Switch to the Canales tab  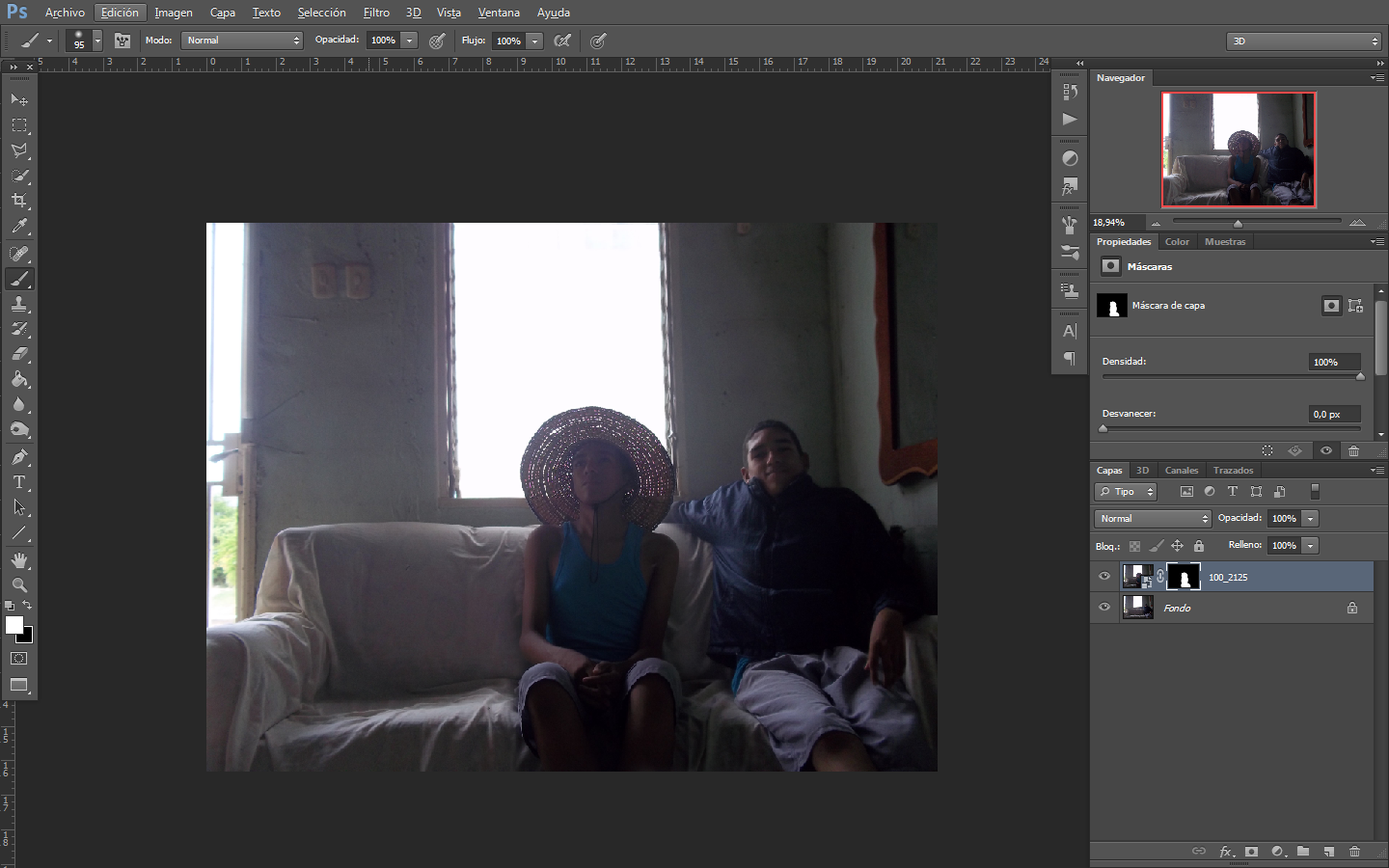1181,471
